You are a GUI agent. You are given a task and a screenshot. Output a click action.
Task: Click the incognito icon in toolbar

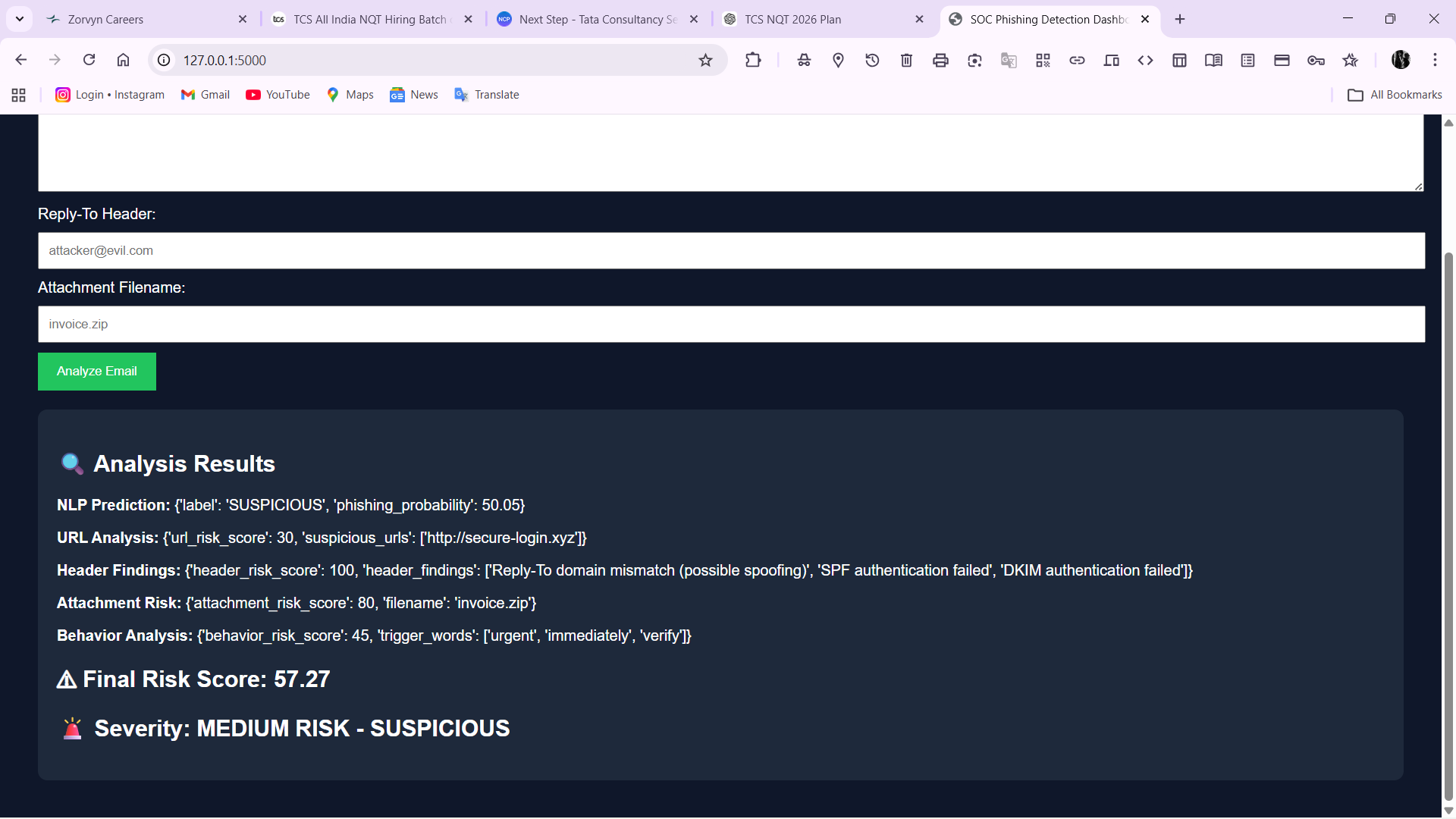tap(804, 60)
